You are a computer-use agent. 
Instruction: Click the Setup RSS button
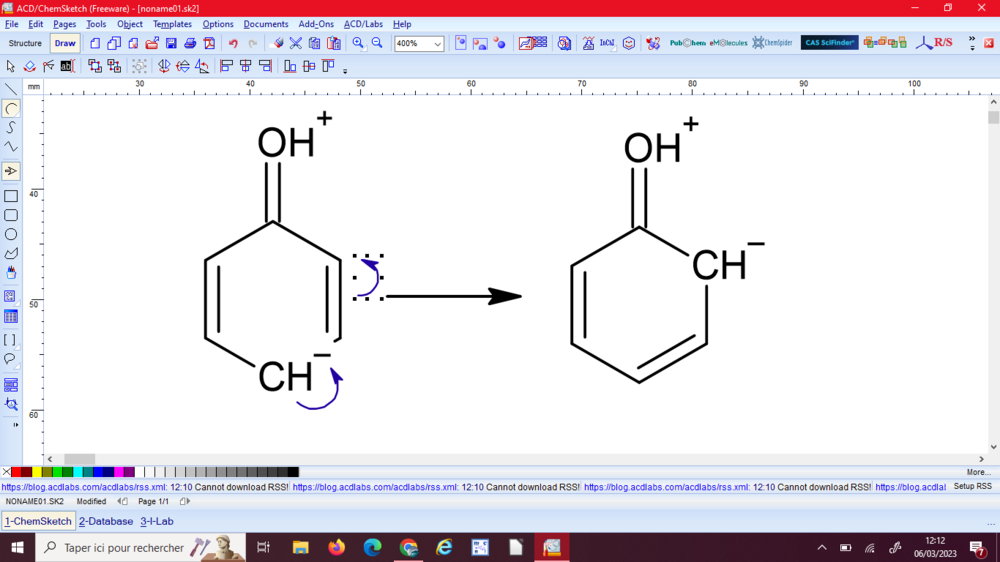pyautogui.click(x=972, y=487)
